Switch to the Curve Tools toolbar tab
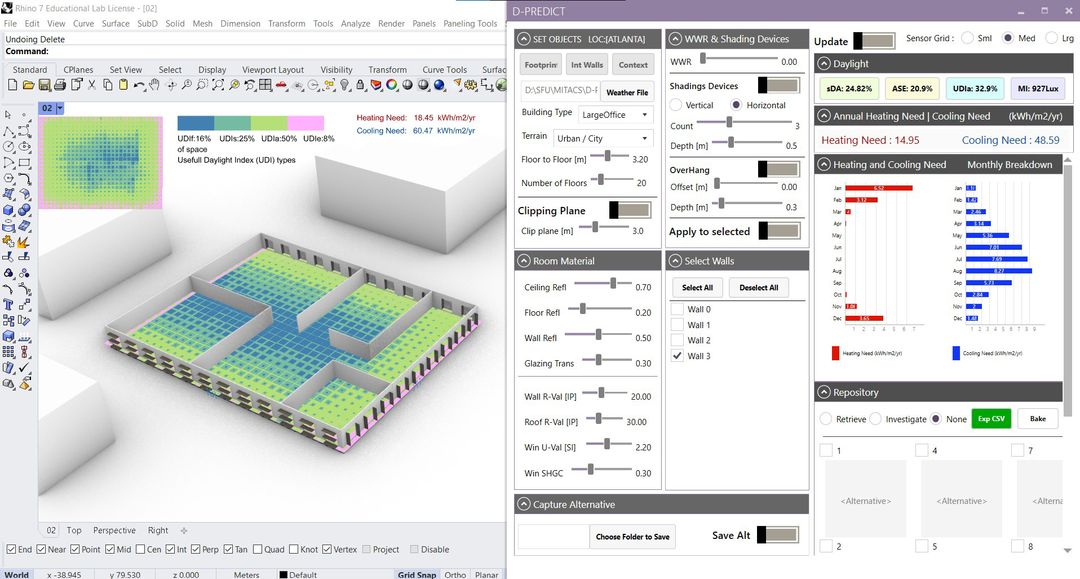The height and width of the screenshot is (579, 1080). (x=444, y=70)
